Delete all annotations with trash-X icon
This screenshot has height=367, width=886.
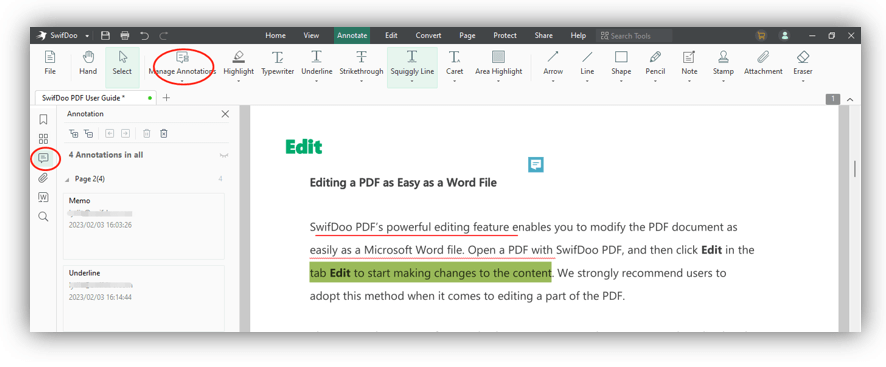(x=163, y=133)
